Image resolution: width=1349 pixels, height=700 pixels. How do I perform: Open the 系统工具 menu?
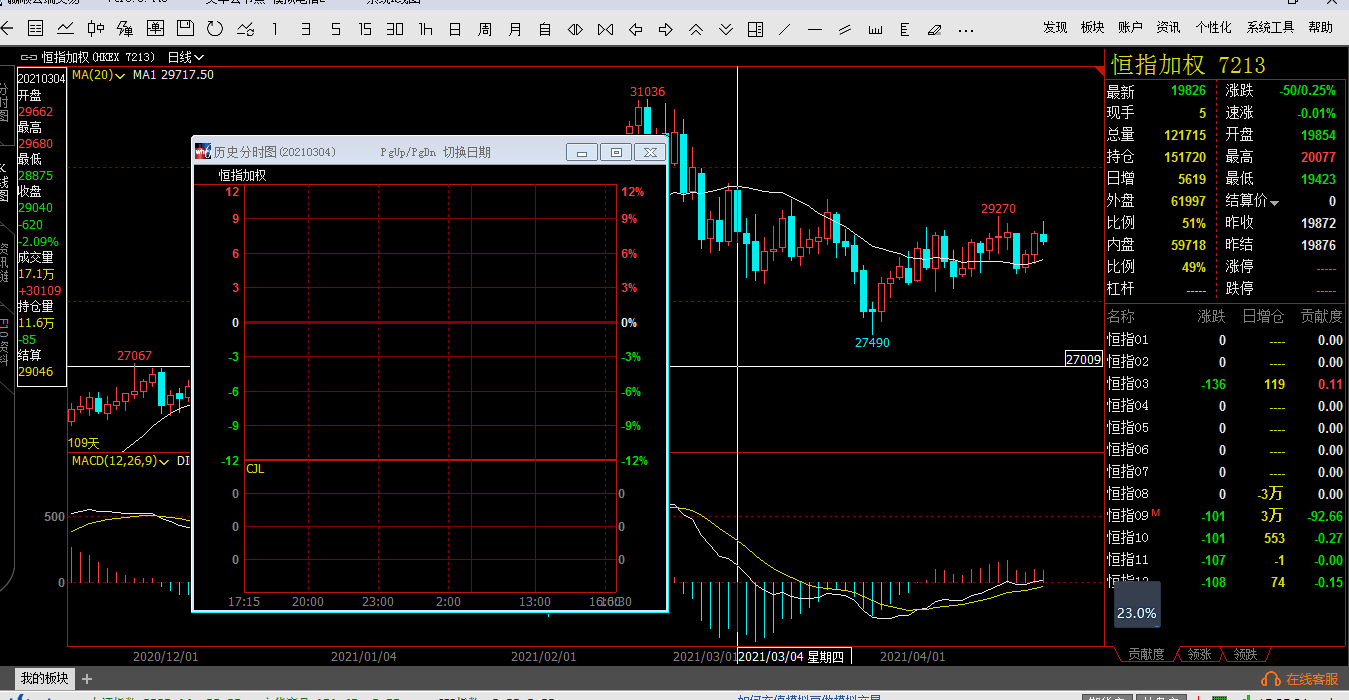[1270, 27]
